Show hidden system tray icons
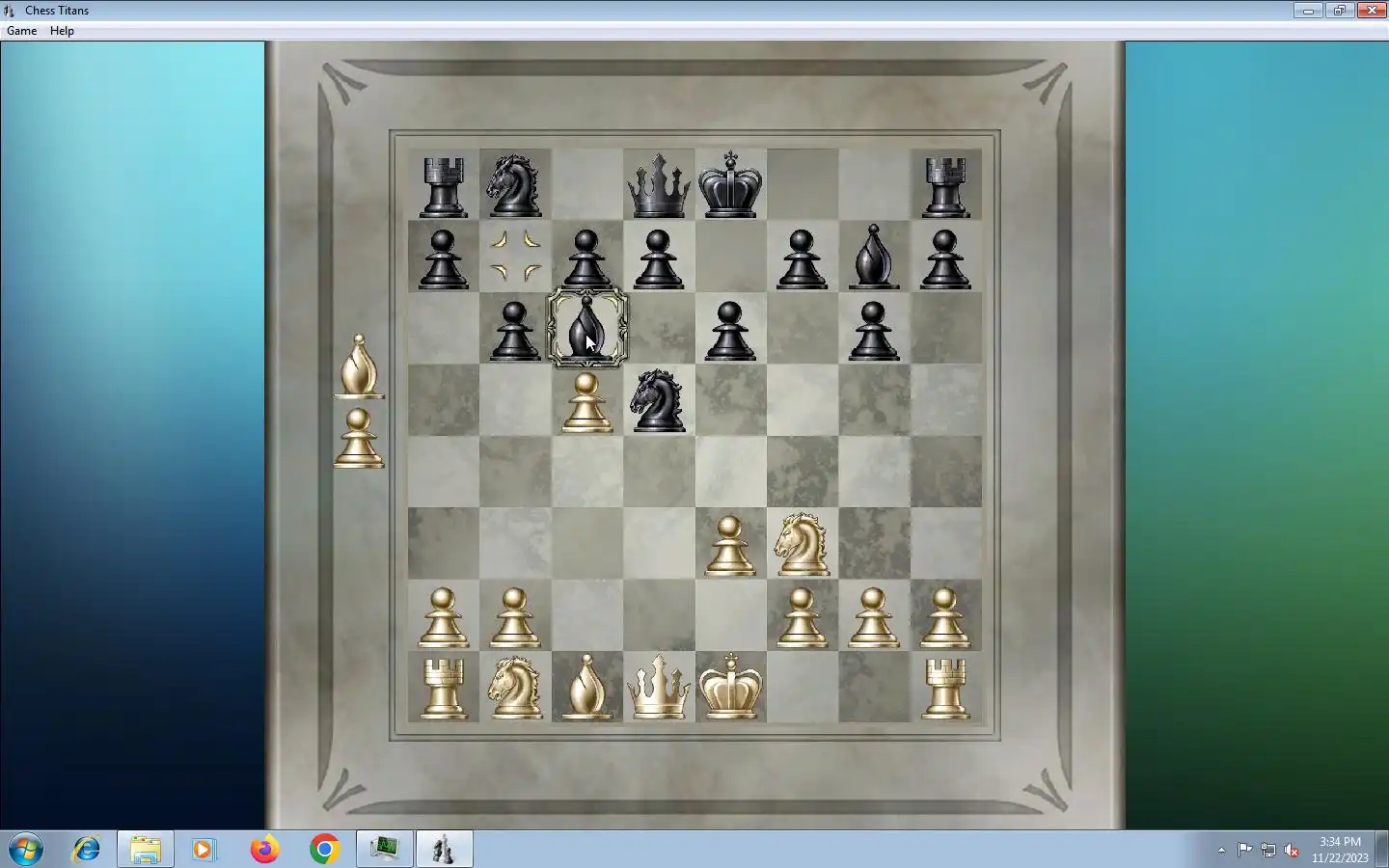Screen dimensions: 1389x868 click(1221, 851)
